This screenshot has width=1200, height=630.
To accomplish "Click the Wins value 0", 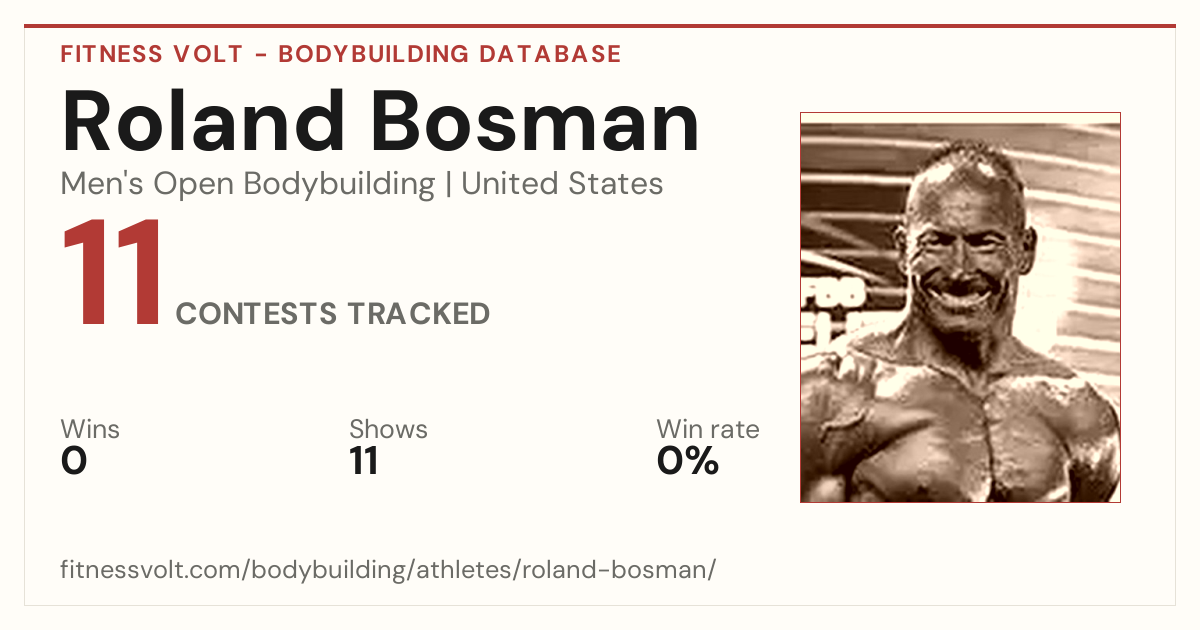I will (x=74, y=462).
